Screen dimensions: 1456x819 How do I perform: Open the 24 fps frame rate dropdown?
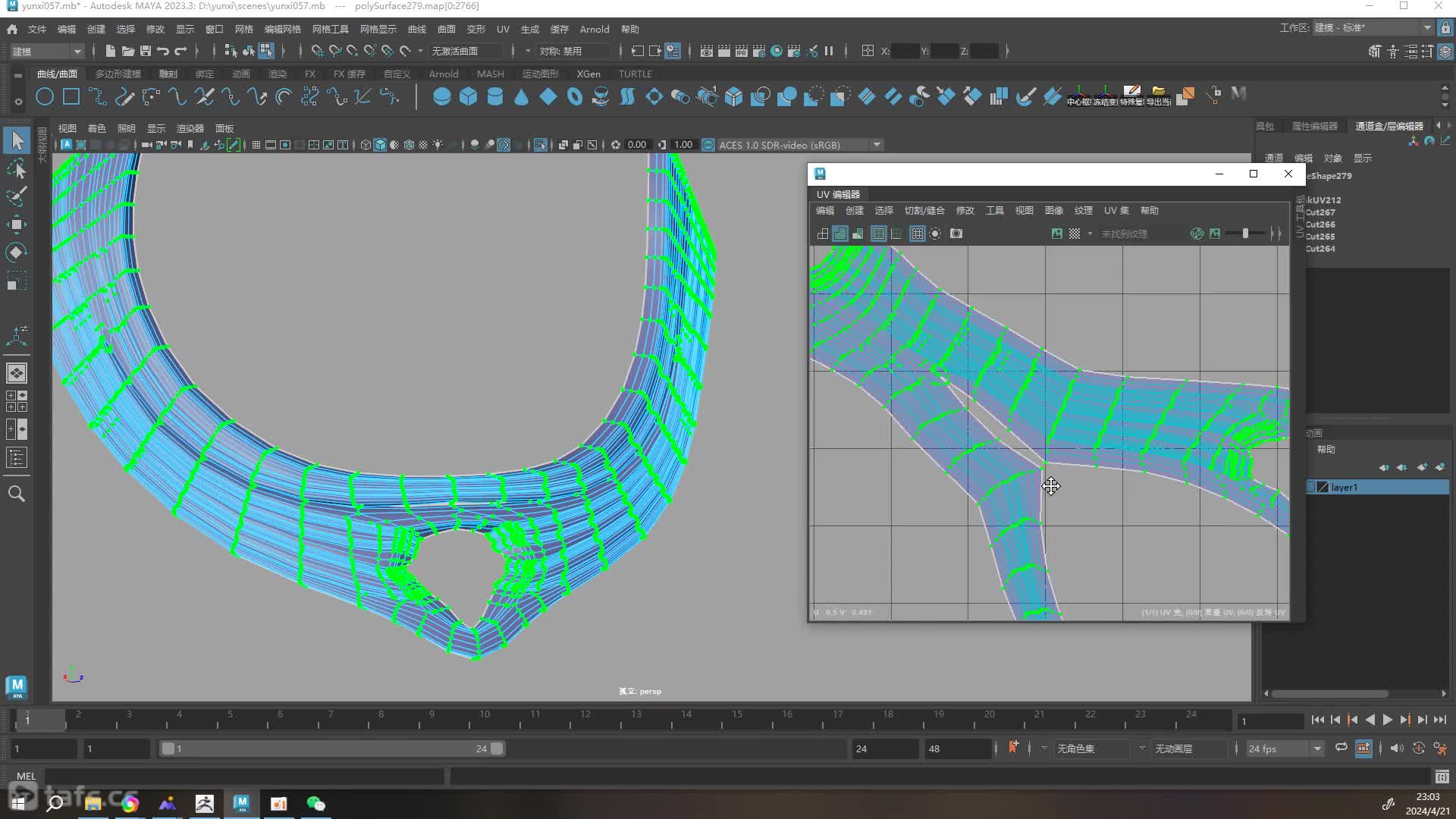(1285, 748)
